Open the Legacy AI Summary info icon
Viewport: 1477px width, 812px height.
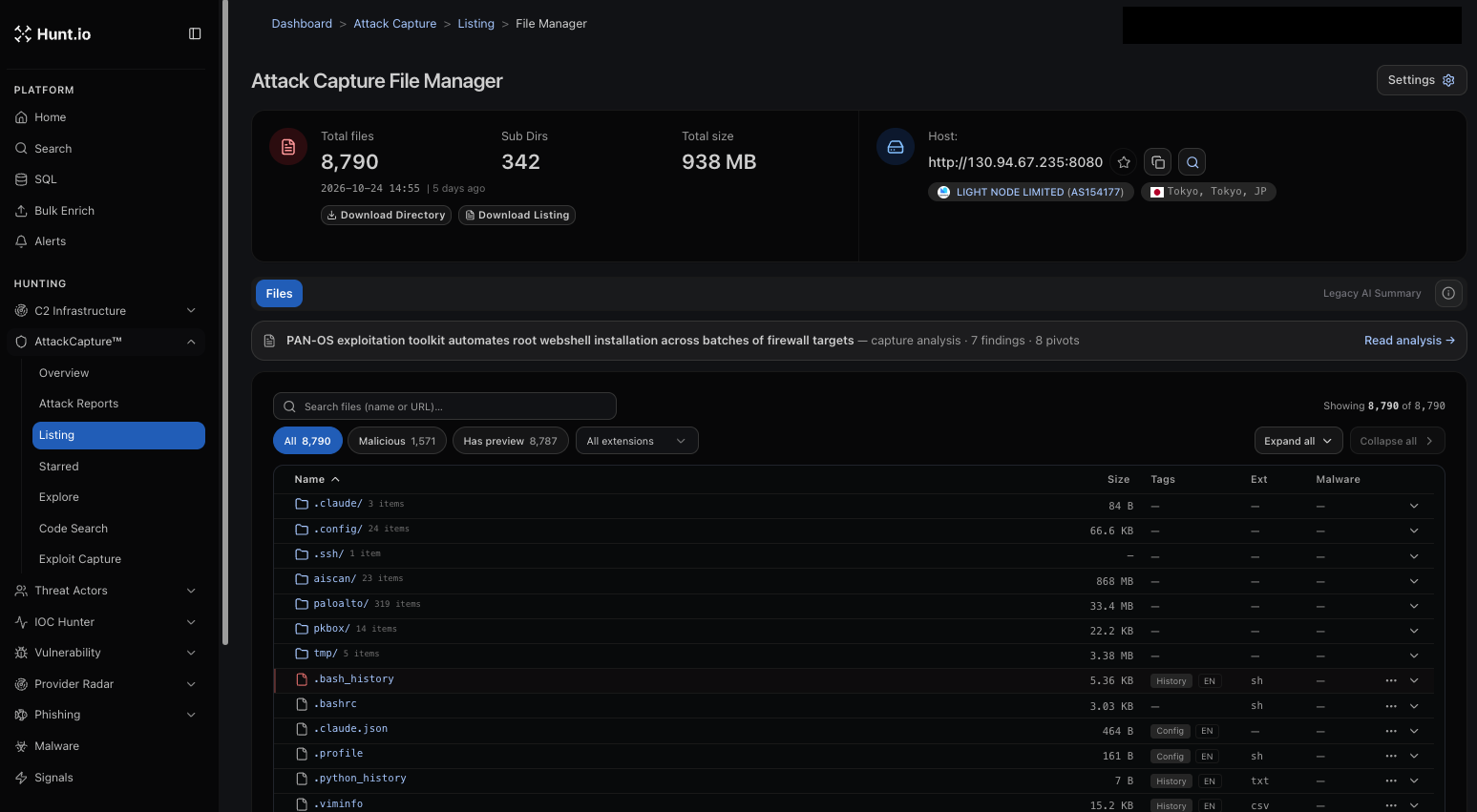coord(1448,293)
